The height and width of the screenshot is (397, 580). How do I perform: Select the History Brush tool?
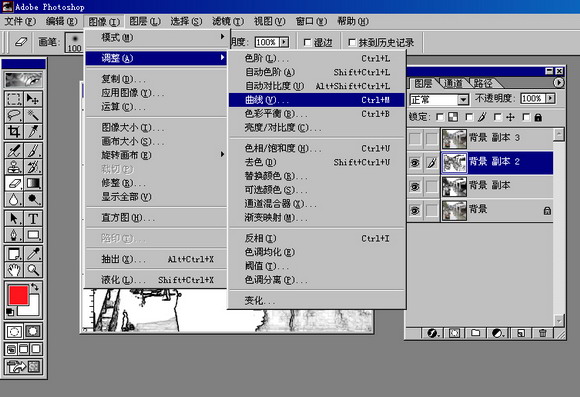pyautogui.click(x=33, y=166)
